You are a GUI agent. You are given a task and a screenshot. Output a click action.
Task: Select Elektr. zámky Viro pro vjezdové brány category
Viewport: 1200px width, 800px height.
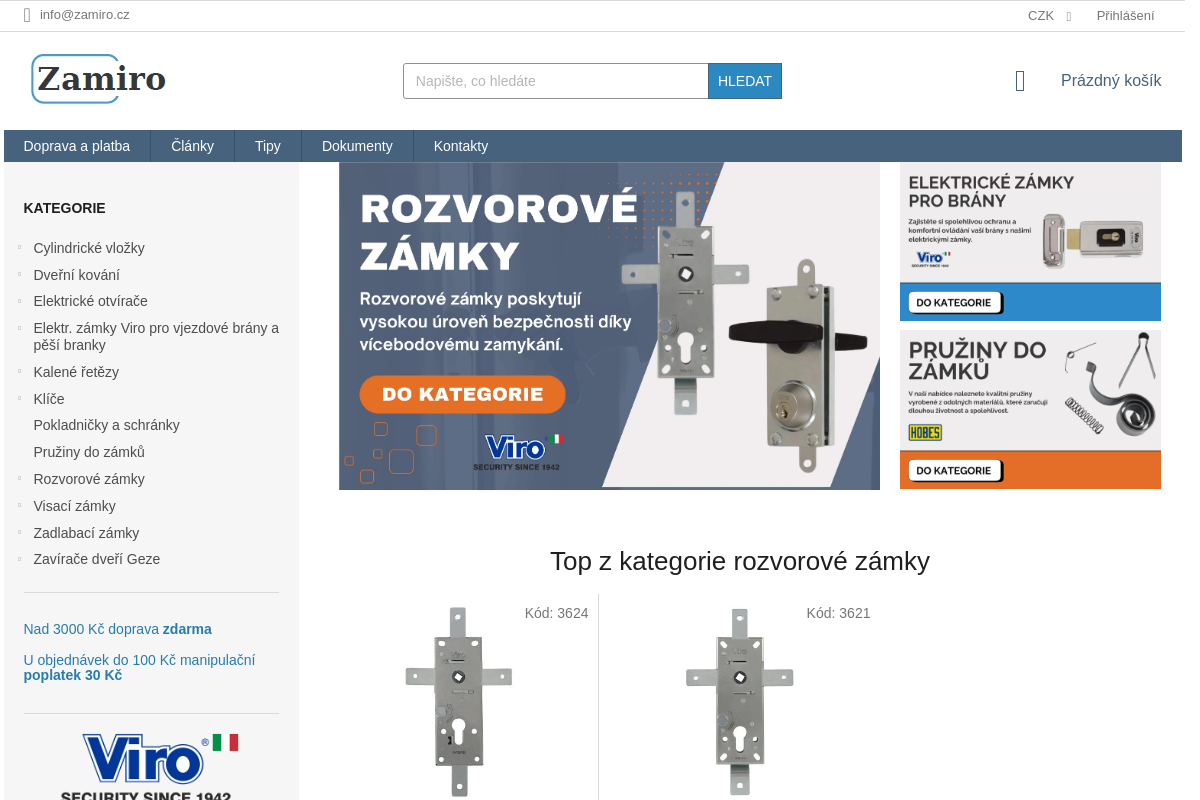156,337
